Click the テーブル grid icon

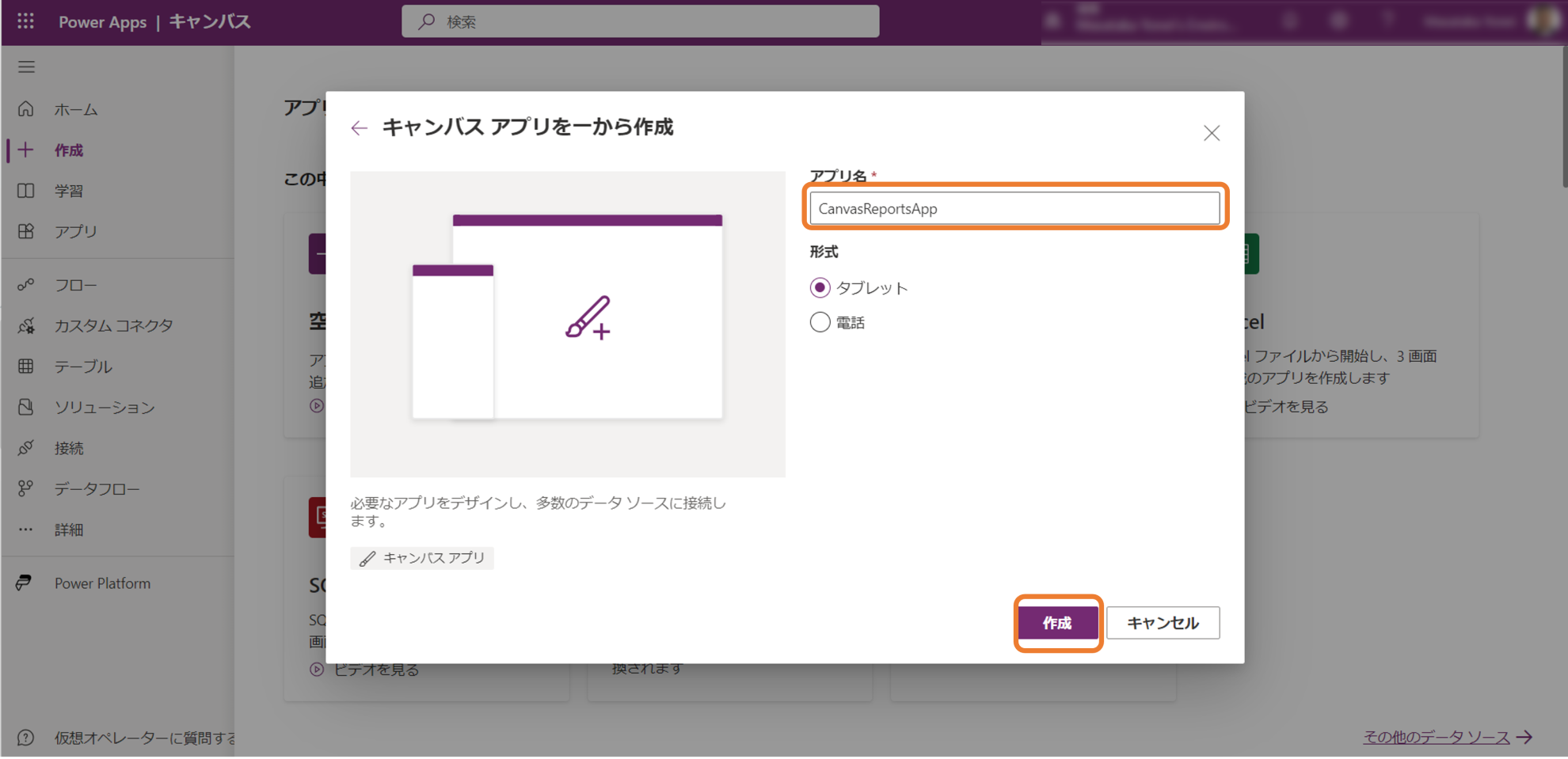26,366
